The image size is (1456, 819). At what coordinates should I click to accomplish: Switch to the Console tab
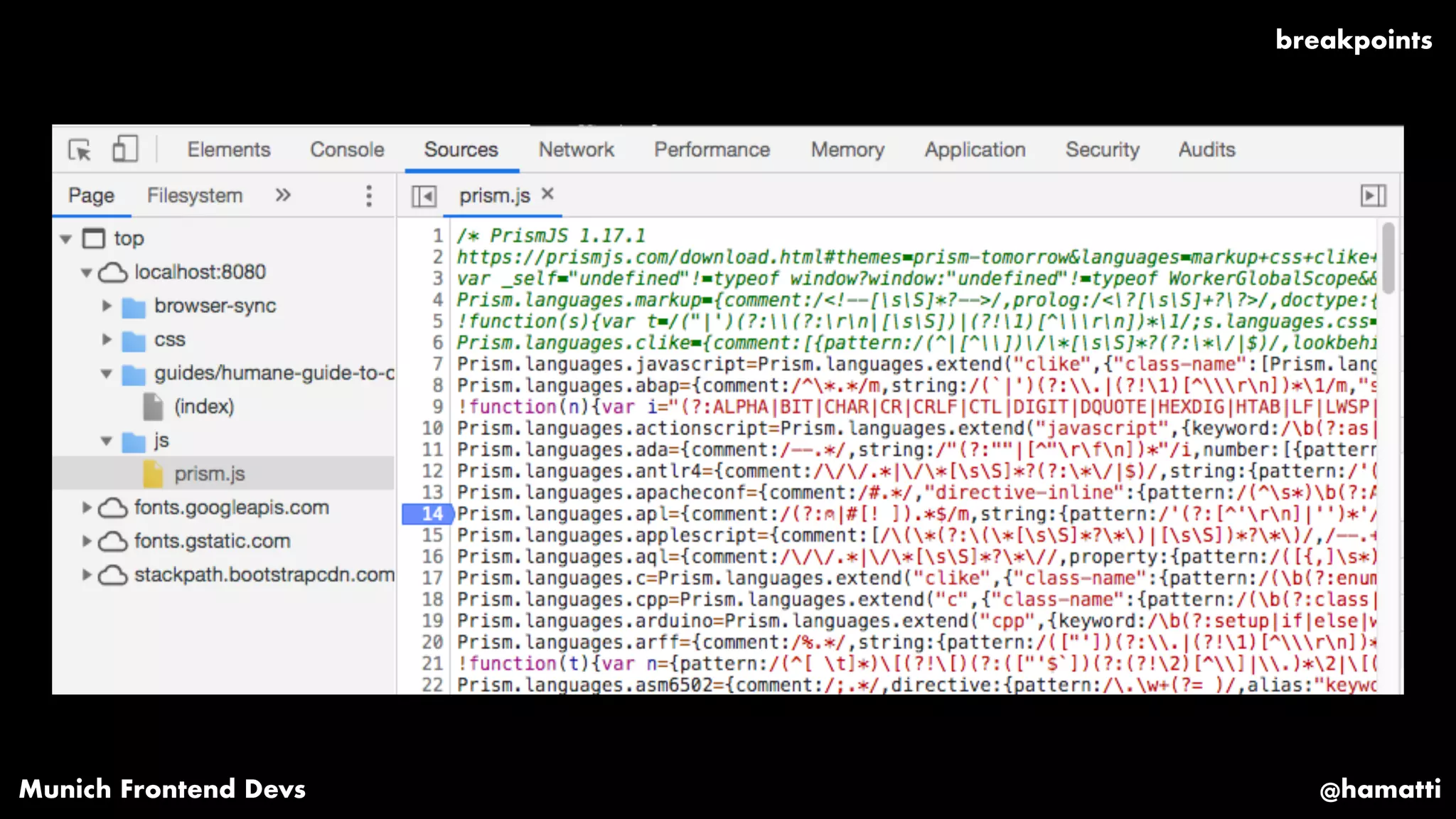click(x=347, y=149)
